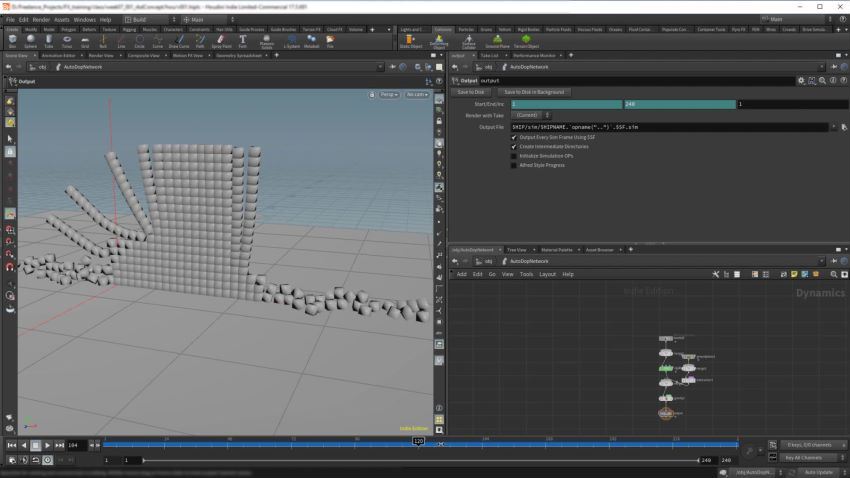
Task: Open the Main radial menu dropdown
Action: coord(208,20)
